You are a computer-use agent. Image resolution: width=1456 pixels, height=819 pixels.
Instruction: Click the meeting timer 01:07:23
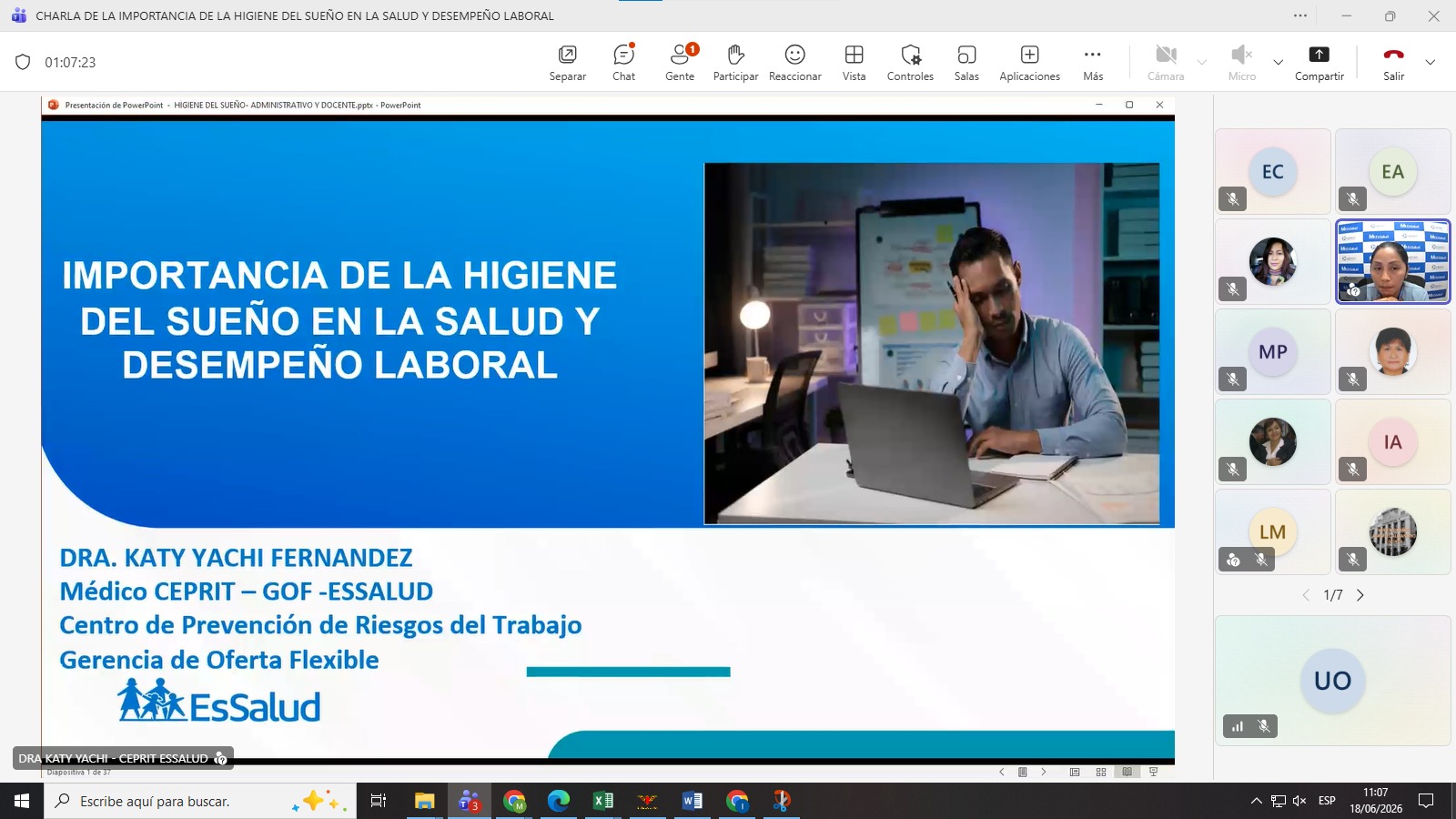[x=70, y=62]
